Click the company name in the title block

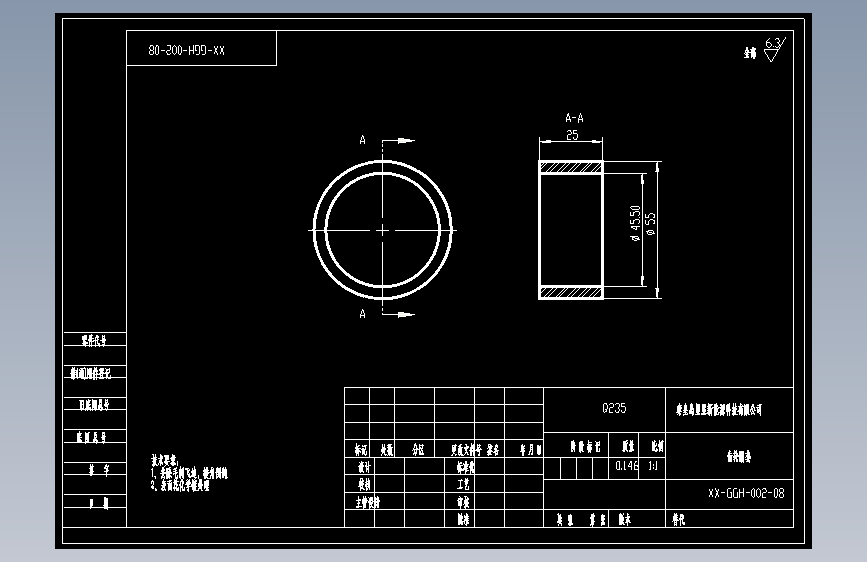click(719, 409)
